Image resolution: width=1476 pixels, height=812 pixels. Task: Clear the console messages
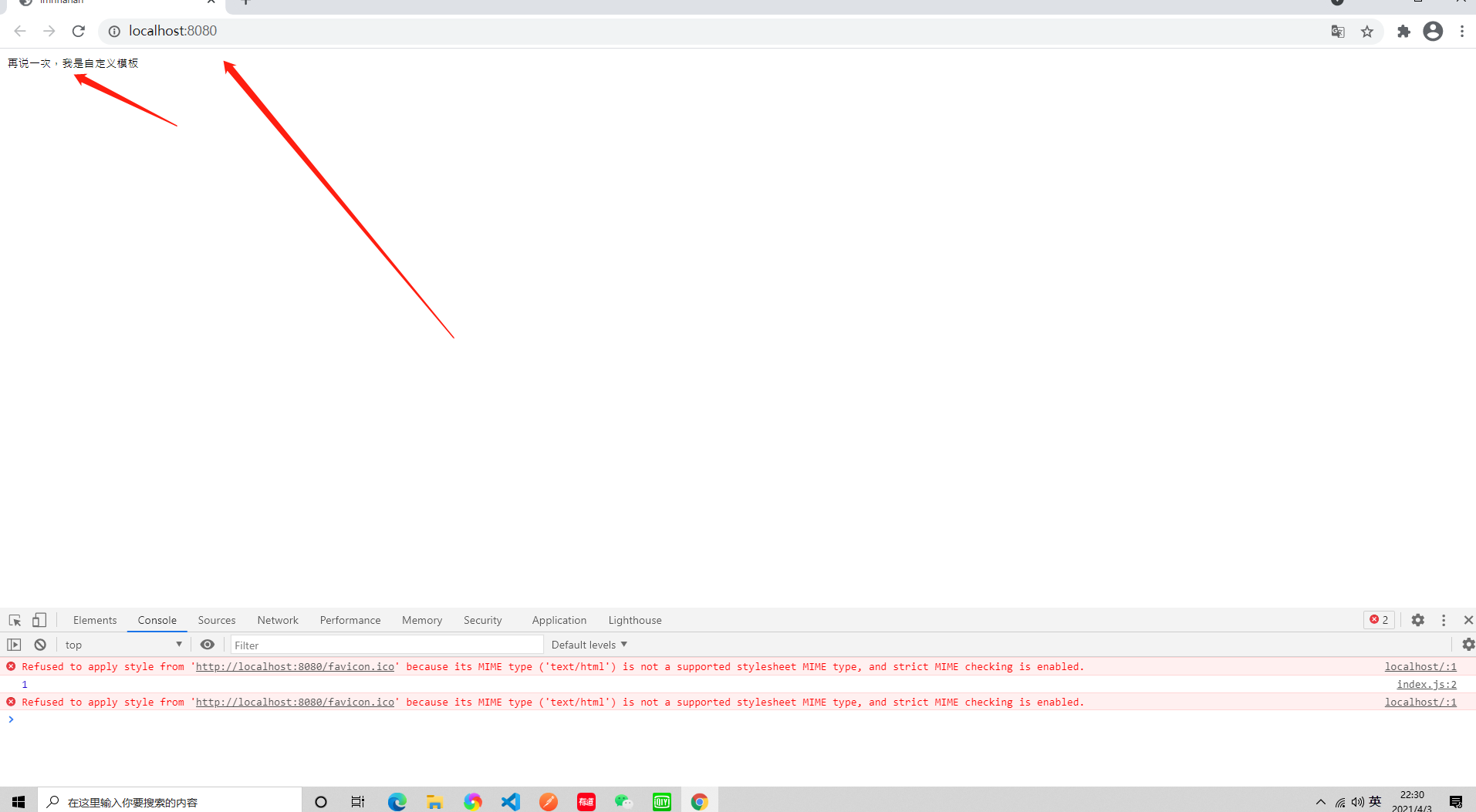pos(39,644)
